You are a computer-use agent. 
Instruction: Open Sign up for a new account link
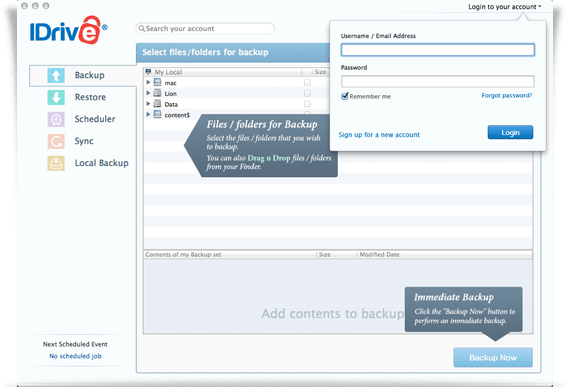379,135
